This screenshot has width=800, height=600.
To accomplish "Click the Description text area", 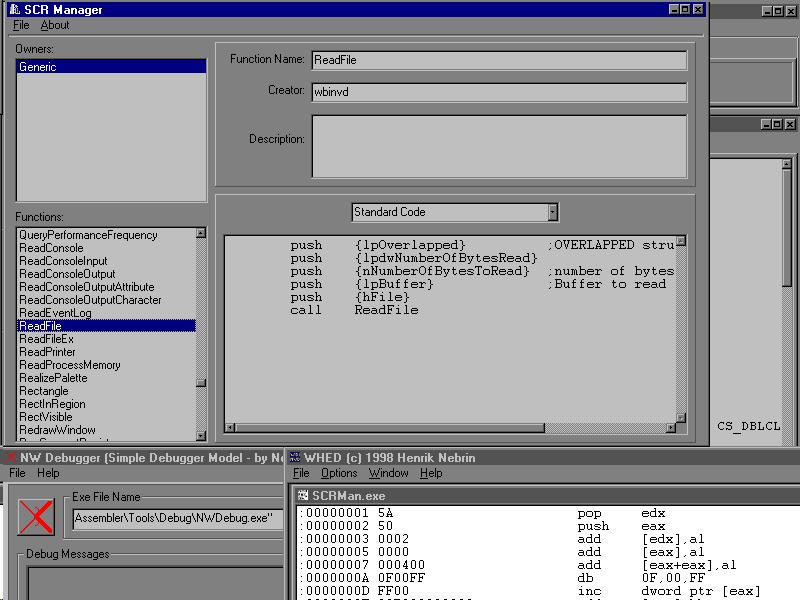I will [x=499, y=146].
